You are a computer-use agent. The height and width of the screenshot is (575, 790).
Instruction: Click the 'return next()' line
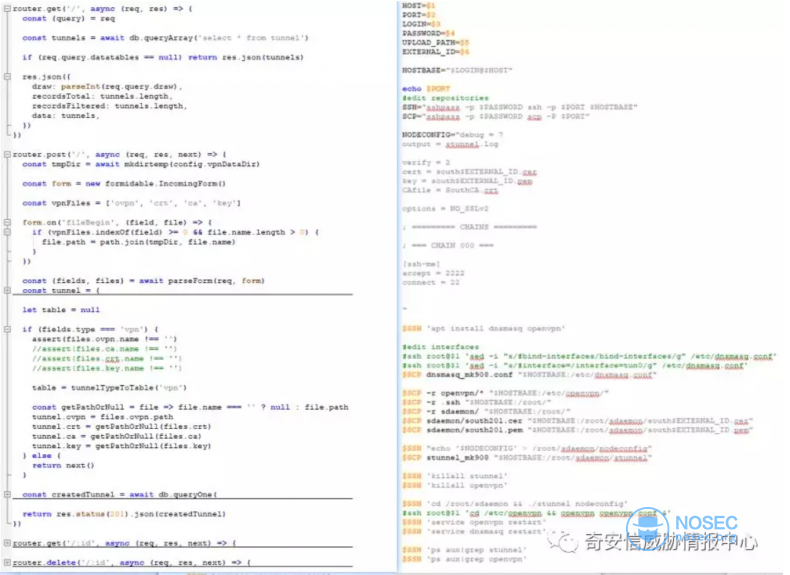tap(63, 466)
